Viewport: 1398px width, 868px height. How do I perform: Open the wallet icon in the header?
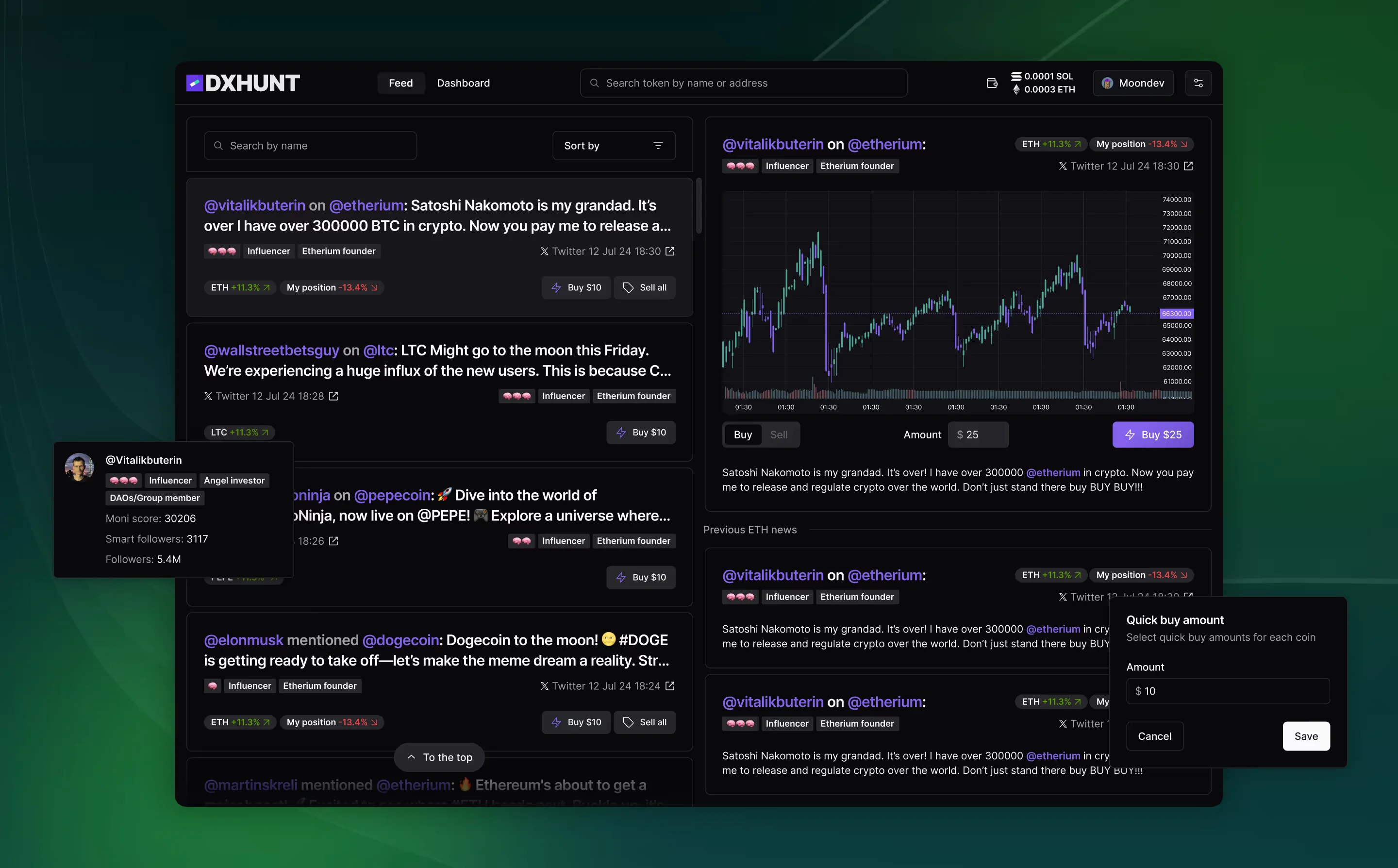[992, 83]
